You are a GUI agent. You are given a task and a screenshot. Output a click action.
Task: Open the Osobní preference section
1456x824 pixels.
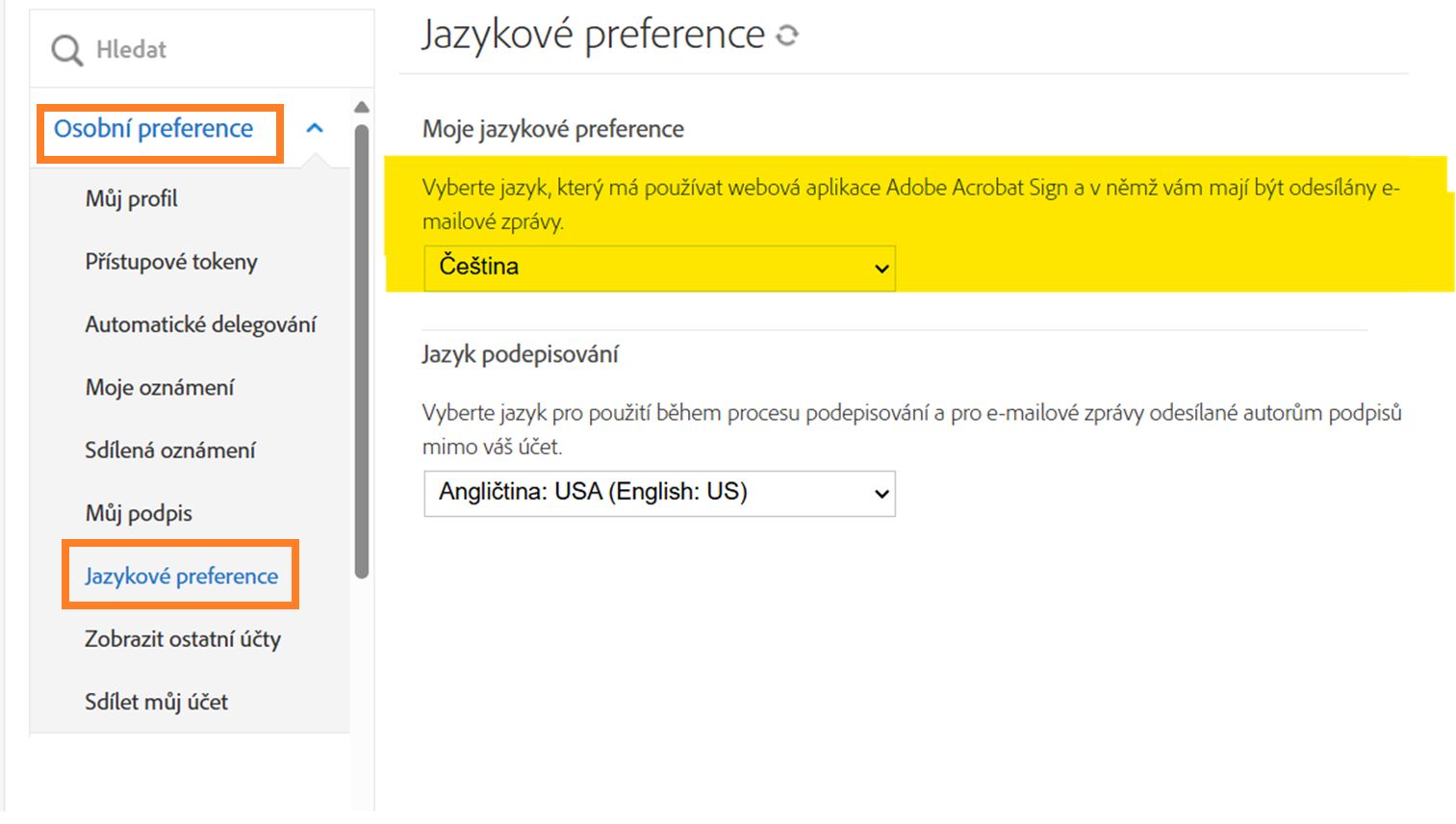[154, 128]
